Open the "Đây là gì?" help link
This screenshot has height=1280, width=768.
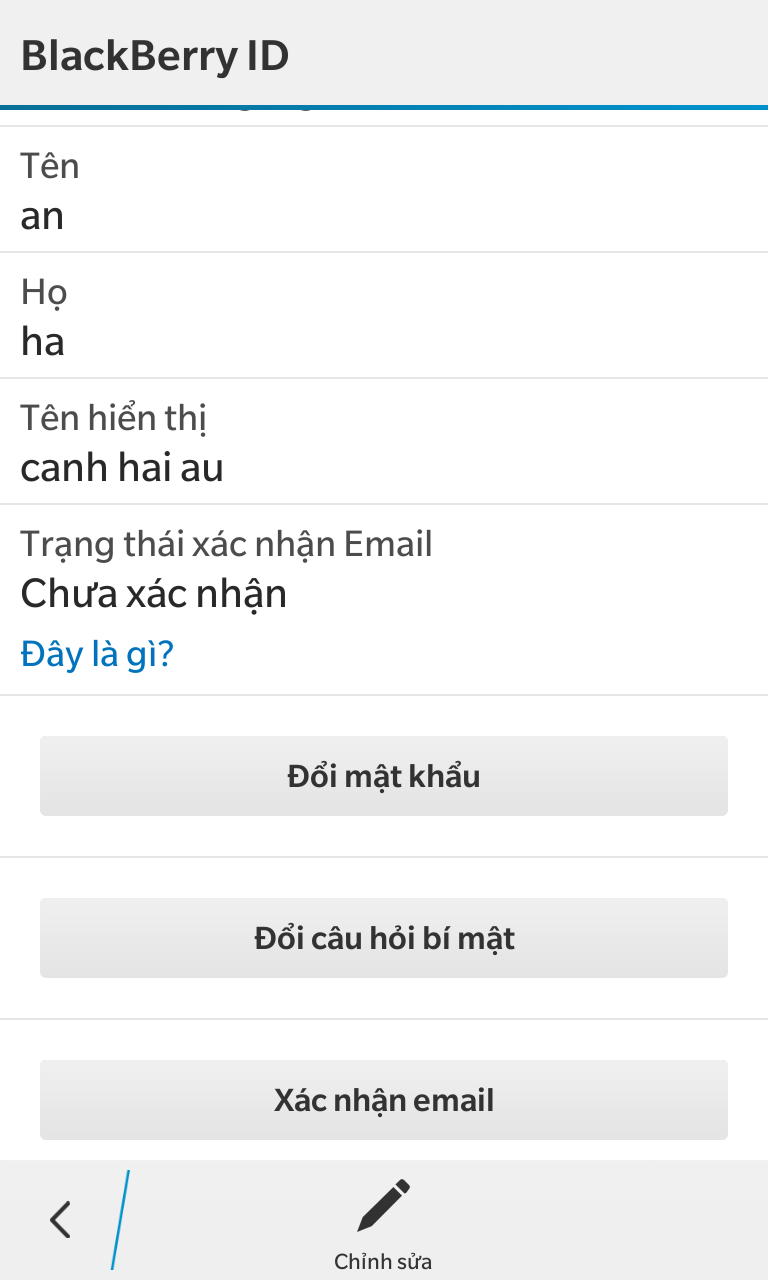(97, 654)
